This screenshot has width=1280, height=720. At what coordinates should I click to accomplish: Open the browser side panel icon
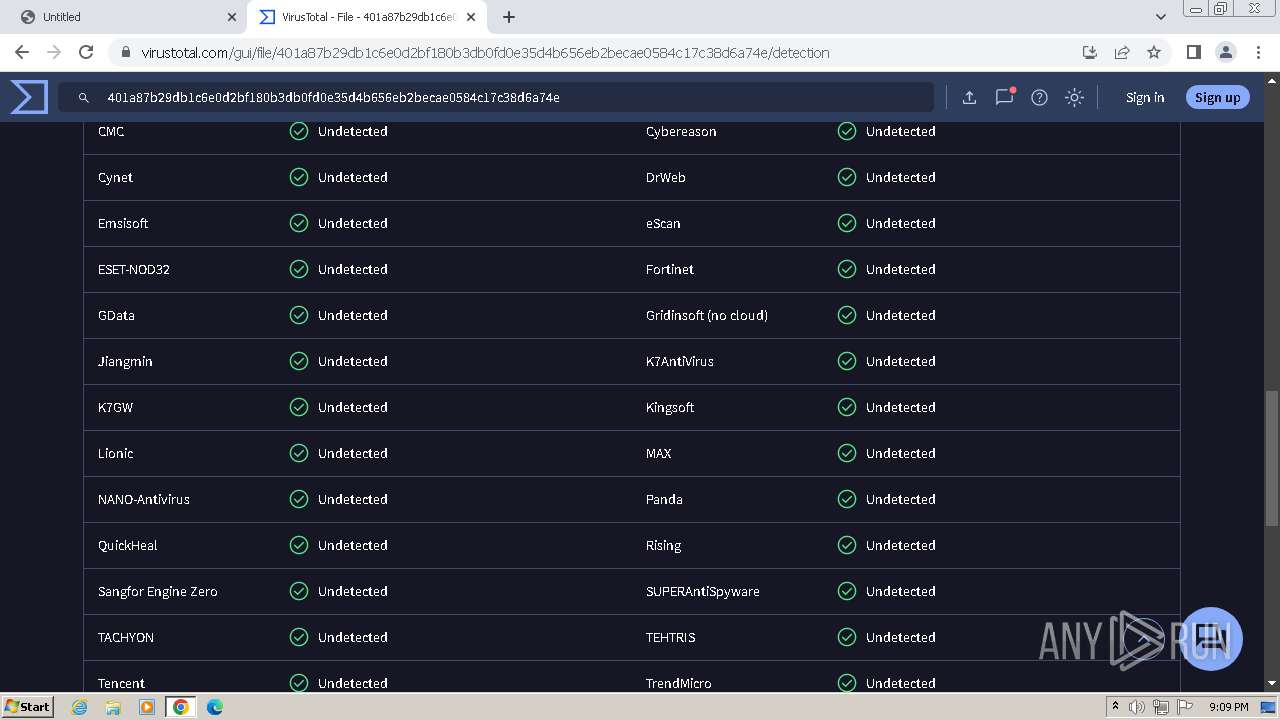coord(1193,52)
